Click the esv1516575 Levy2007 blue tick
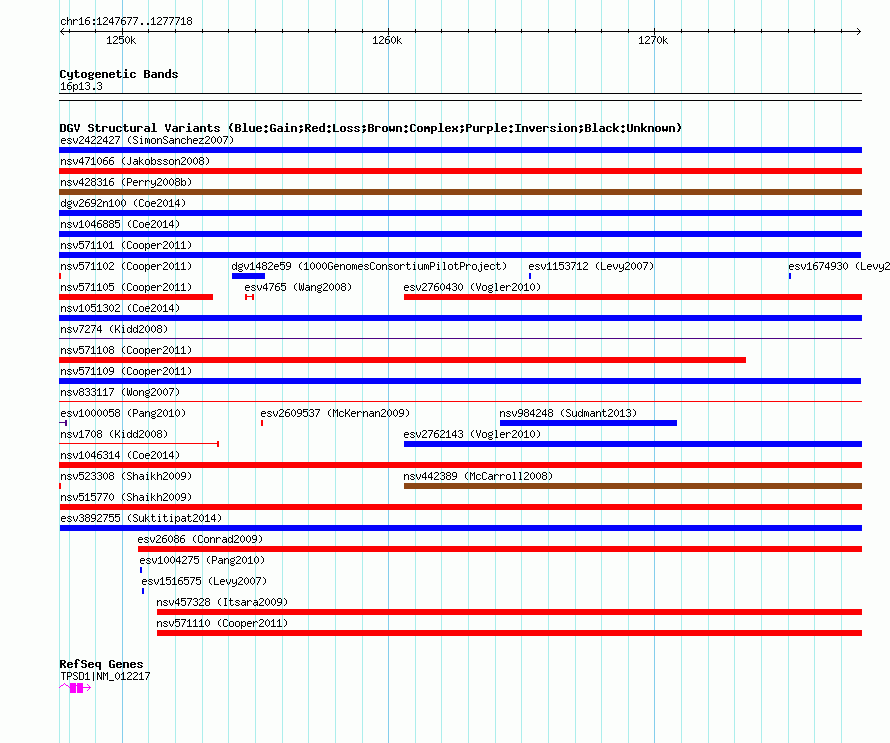Viewport: 890px width, 743px height. [x=143, y=591]
